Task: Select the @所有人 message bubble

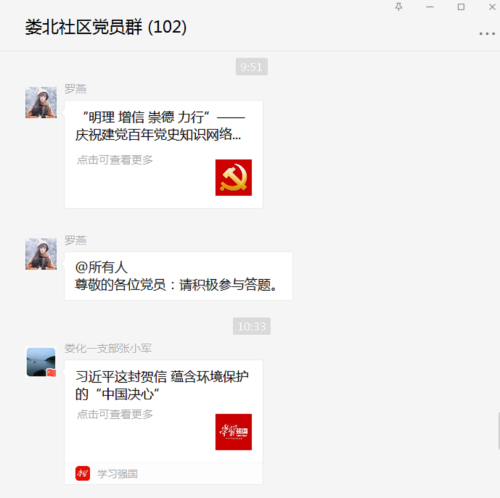Action: [x=178, y=276]
